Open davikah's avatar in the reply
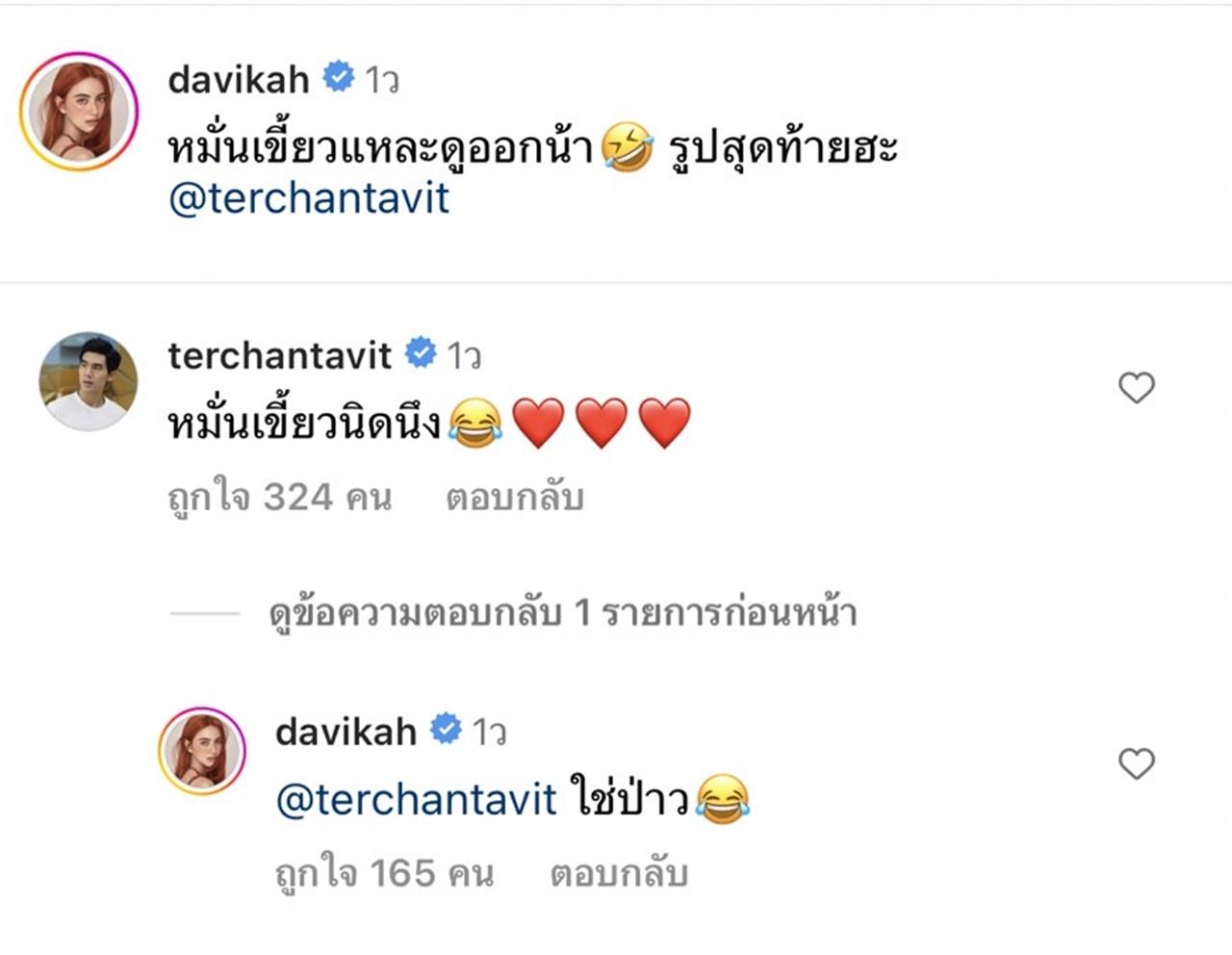 coord(202,751)
